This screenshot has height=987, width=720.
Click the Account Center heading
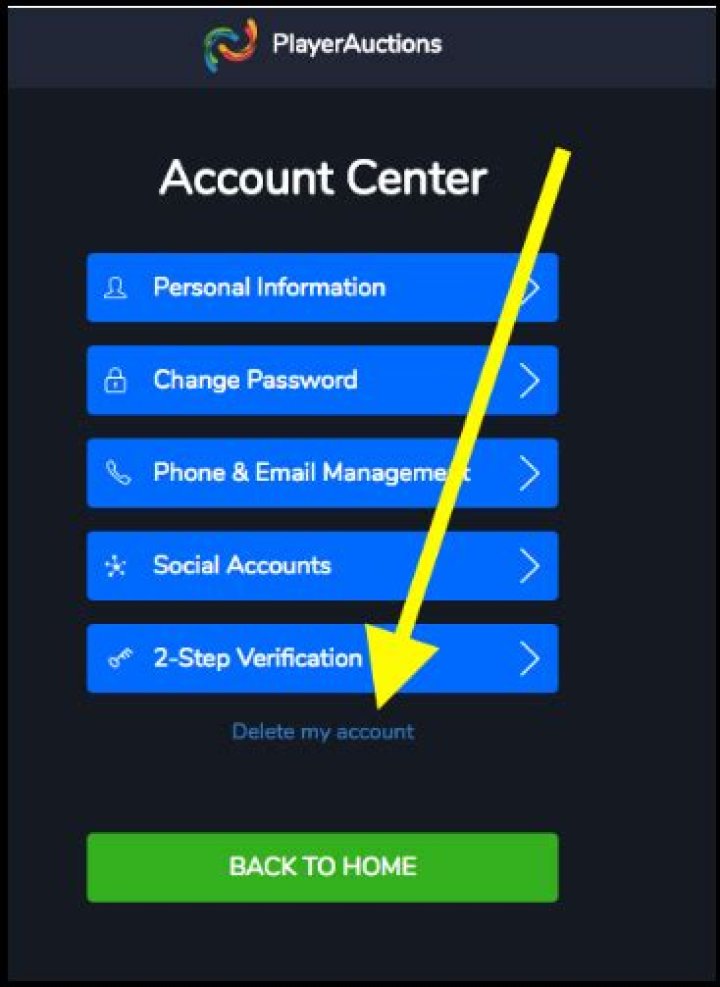(x=323, y=178)
